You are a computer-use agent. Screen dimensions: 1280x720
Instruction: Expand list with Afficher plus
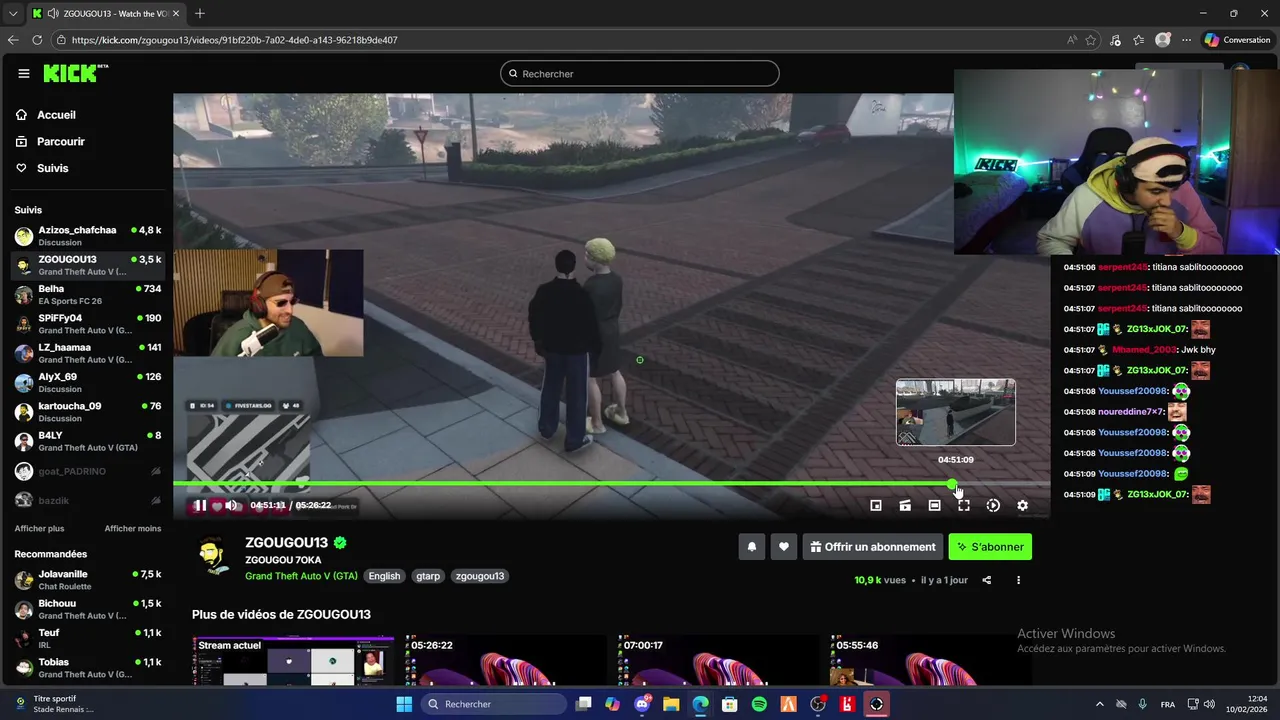tap(39, 528)
